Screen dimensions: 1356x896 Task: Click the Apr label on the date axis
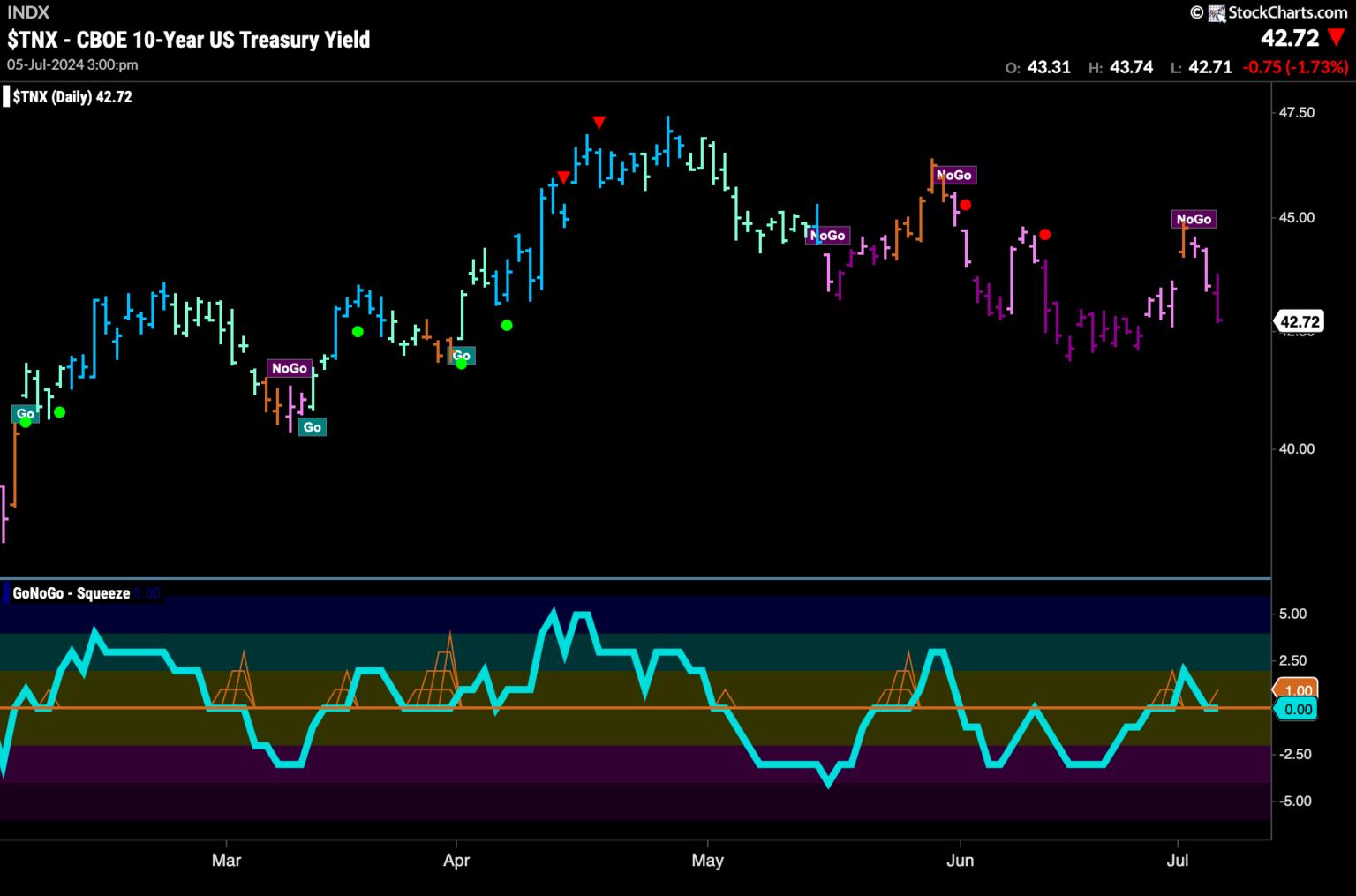(456, 860)
